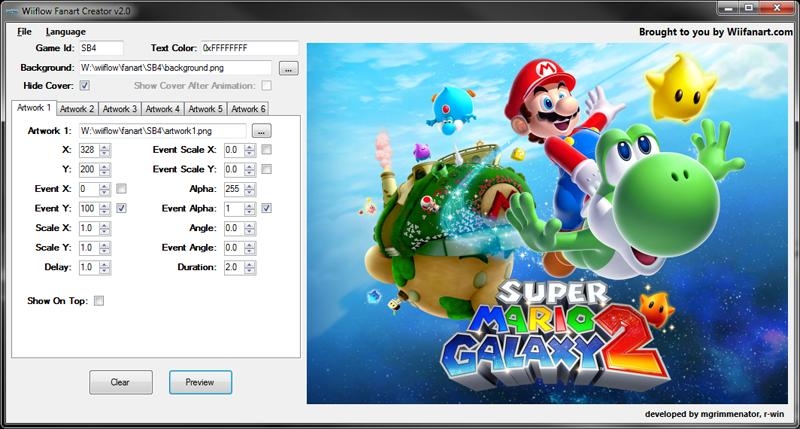Enable the Event X checkbox
800x429 pixels.
tap(121, 189)
